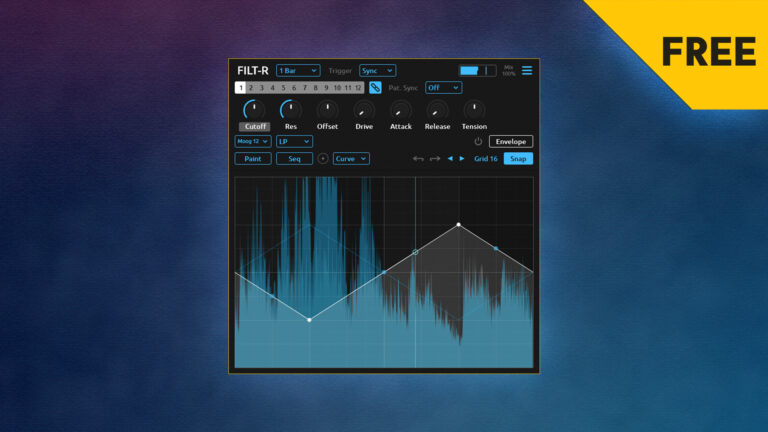This screenshot has width=768, height=432.
Task: Click the hollow playhead marker on the curve
Action: 415,252
